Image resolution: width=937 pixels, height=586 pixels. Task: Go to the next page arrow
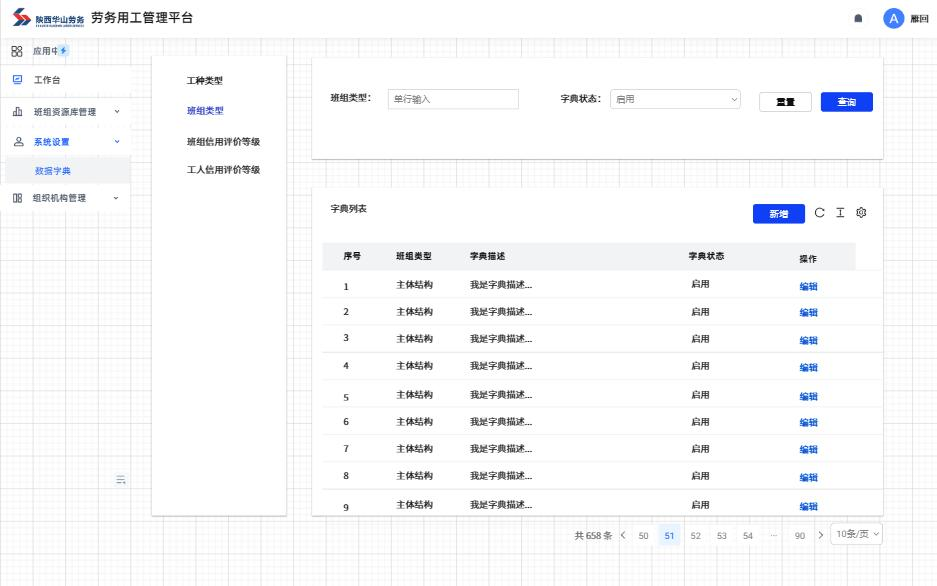[821, 535]
